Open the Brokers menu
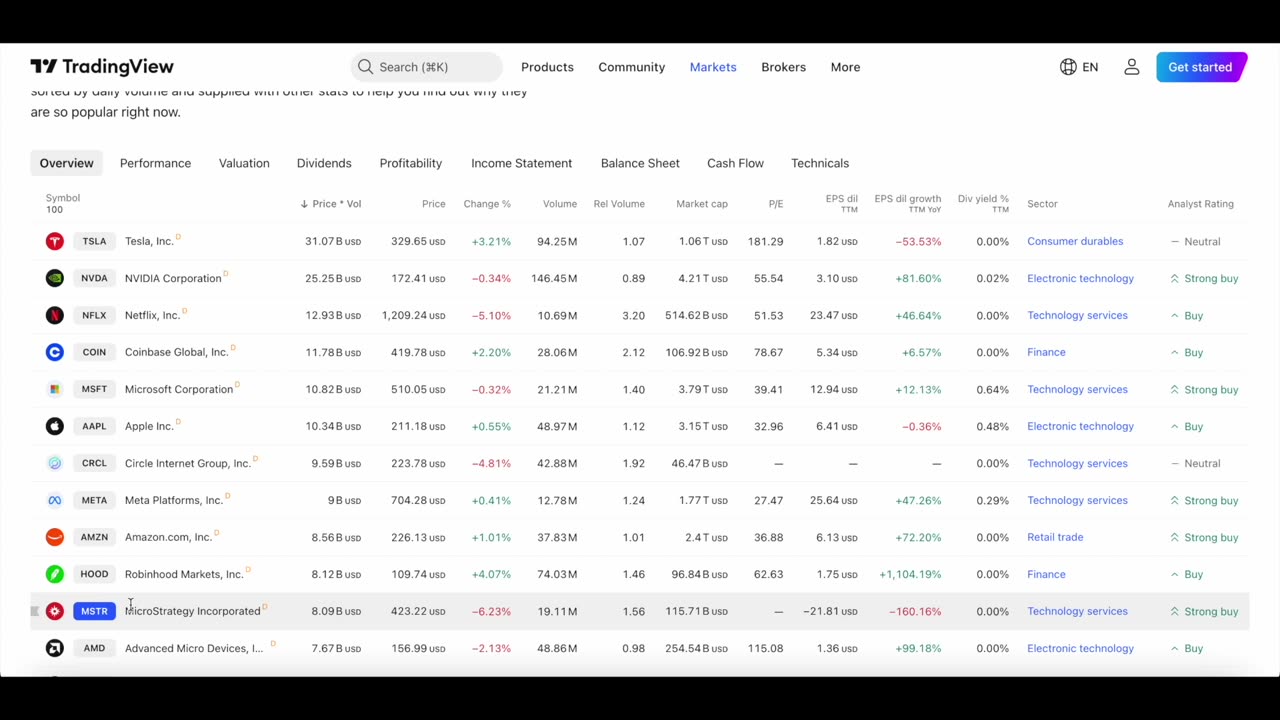 pos(783,67)
